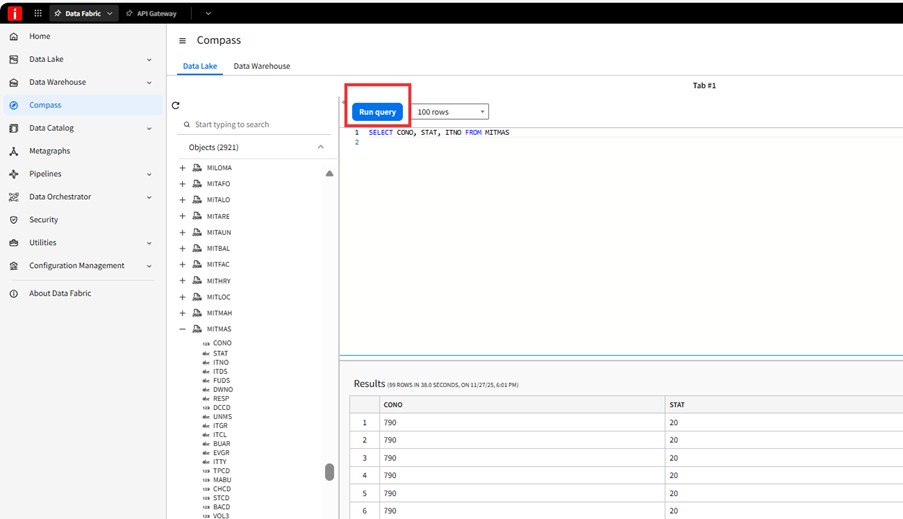Open the 100 rows dropdown

pos(449,112)
